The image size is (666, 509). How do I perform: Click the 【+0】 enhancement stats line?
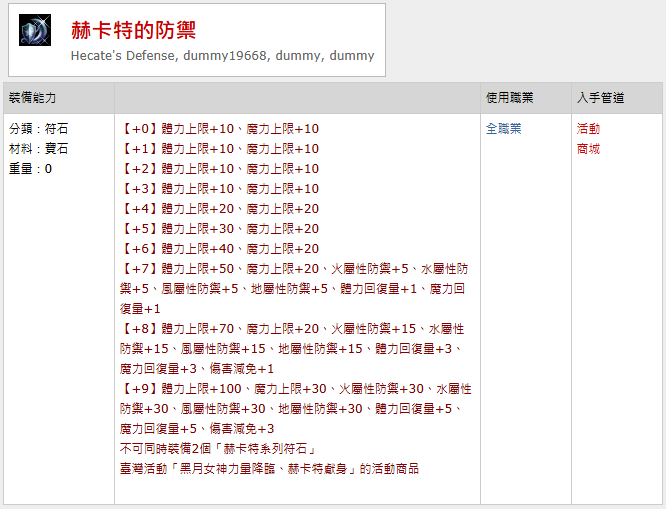coord(219,129)
